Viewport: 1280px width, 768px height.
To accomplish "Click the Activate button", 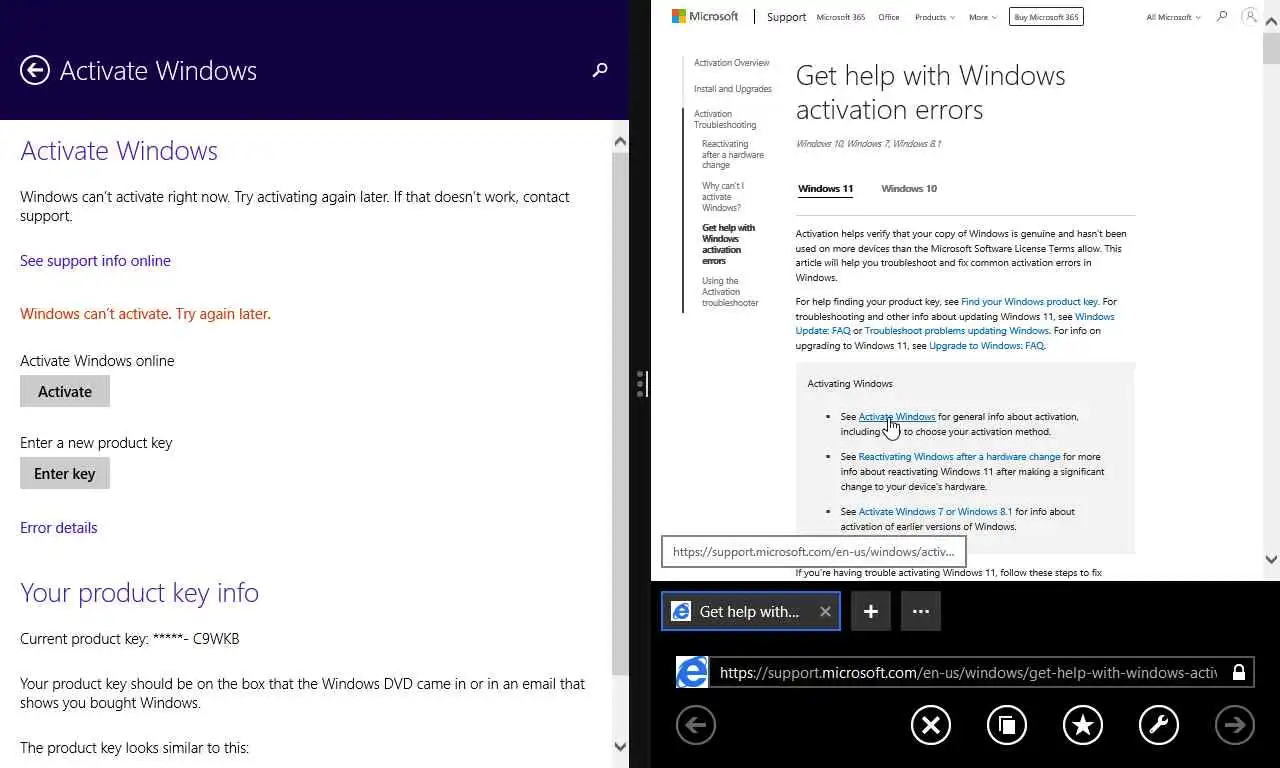I will 65,391.
